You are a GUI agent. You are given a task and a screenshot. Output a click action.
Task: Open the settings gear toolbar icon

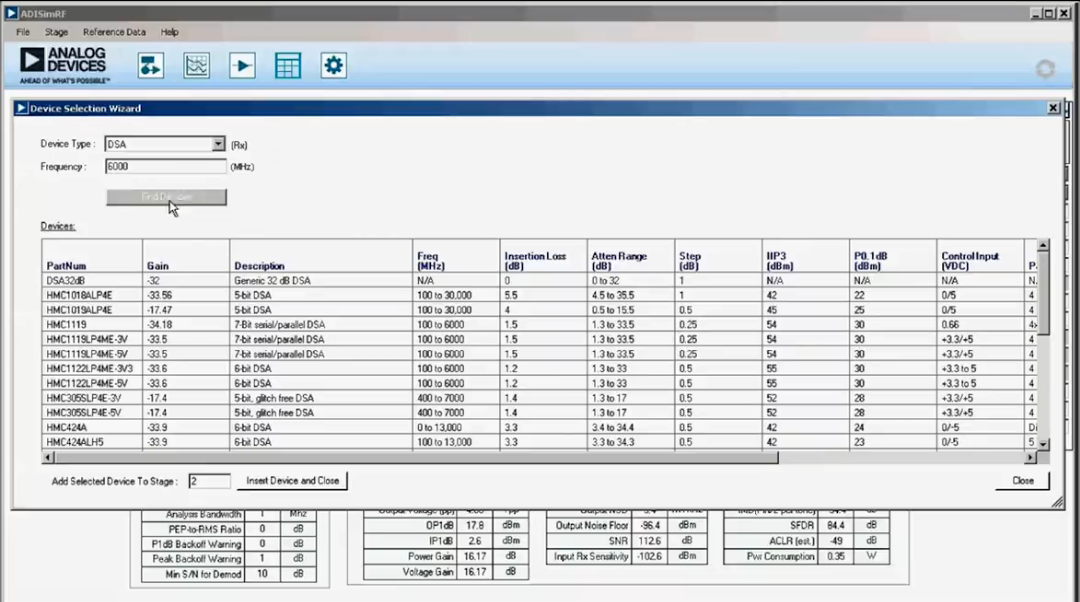coord(333,65)
